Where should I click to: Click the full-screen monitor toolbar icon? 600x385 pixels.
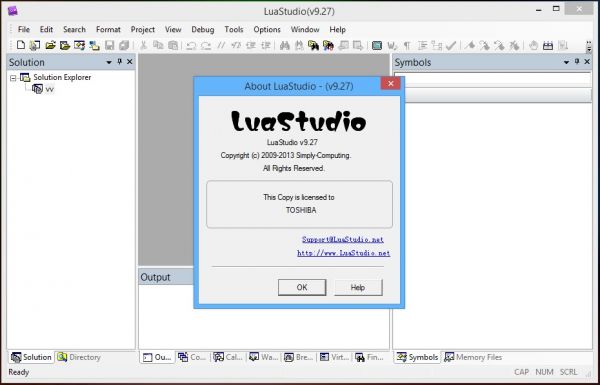coord(377,46)
